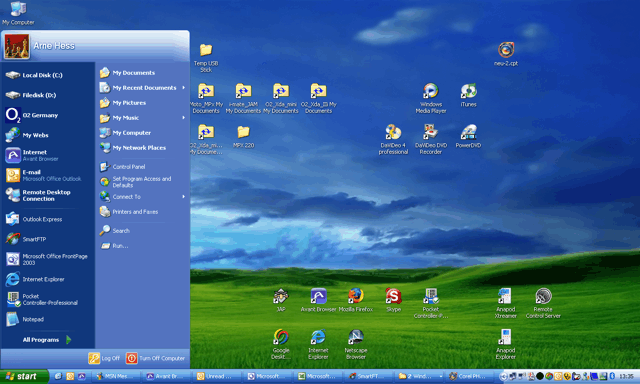
Task: Launch Windows Media Player desktop shortcut
Action: [431, 98]
